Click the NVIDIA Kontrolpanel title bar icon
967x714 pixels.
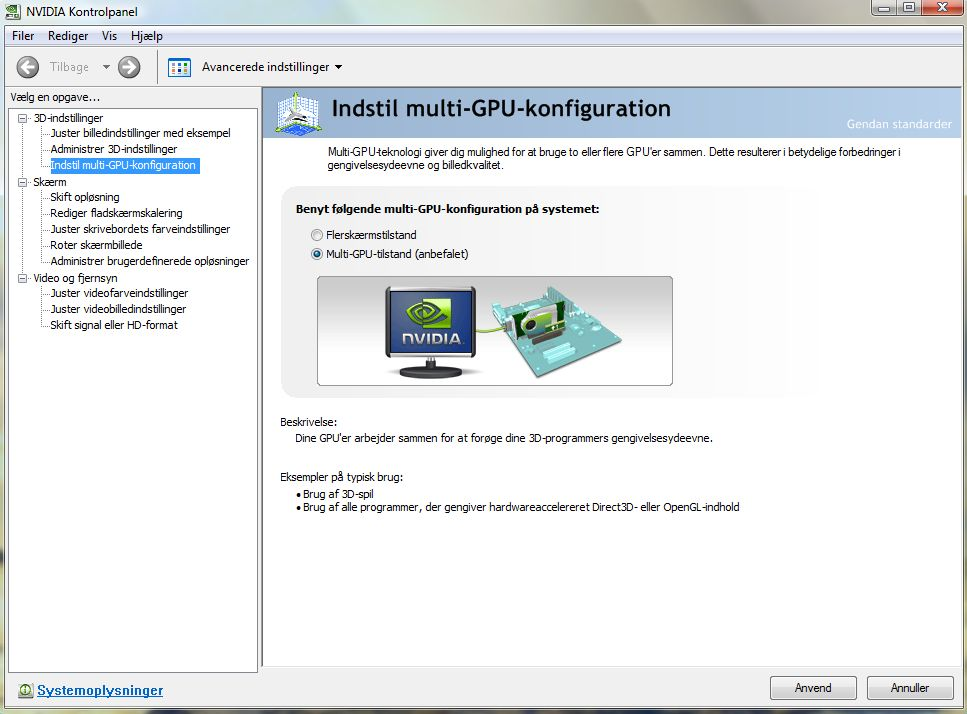pos(12,11)
